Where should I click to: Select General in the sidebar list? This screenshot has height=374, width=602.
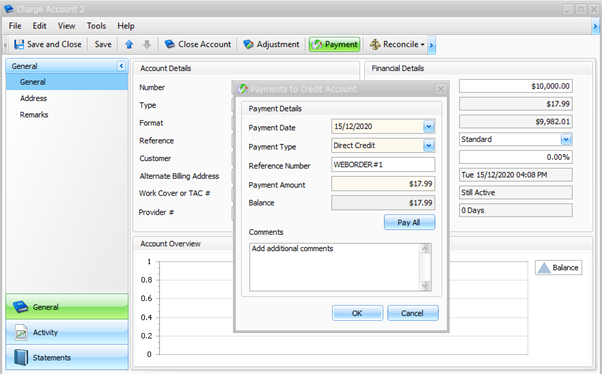(67, 82)
